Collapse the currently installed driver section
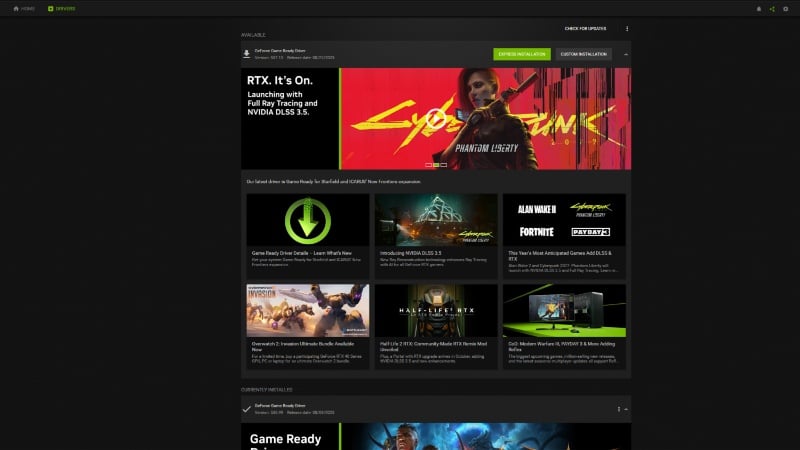Viewport: 800px width, 450px height. coord(626,408)
